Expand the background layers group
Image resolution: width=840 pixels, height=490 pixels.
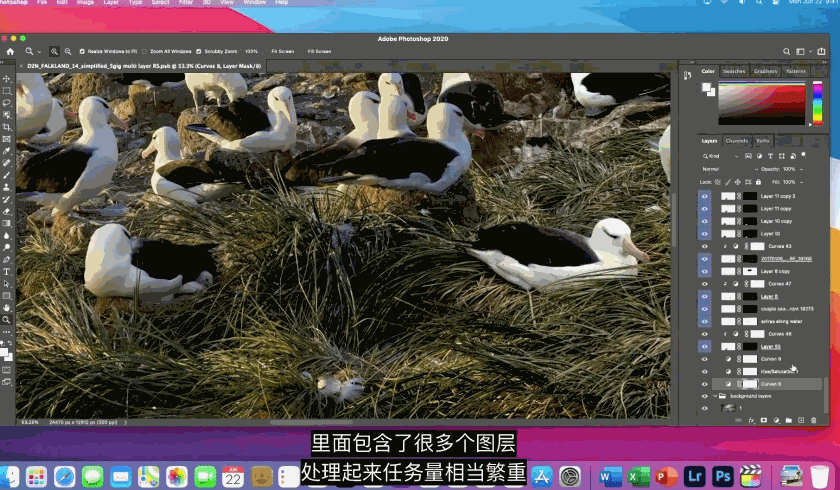click(716, 396)
